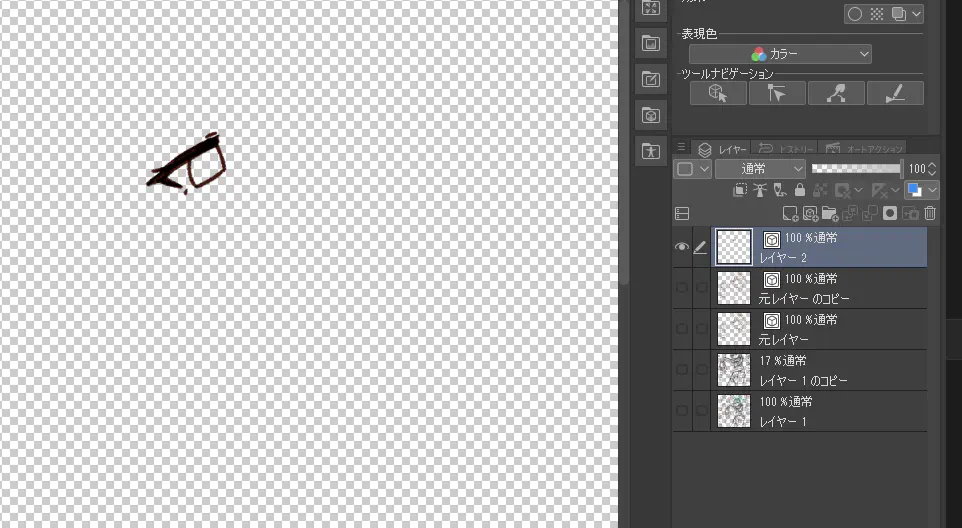
Task: Click the pen drawing tool navigation button
Action: [x=895, y=93]
